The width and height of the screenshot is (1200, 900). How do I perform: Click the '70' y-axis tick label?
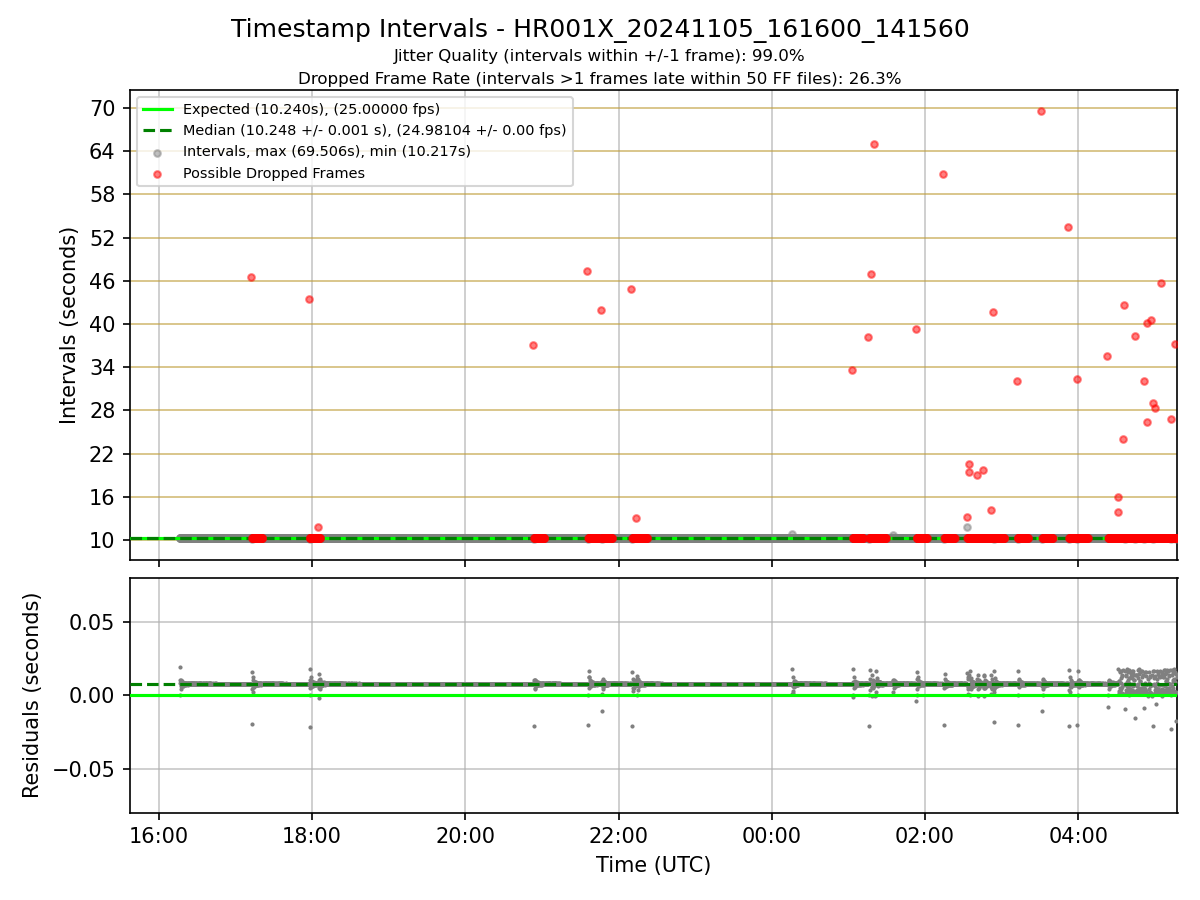pyautogui.click(x=104, y=108)
